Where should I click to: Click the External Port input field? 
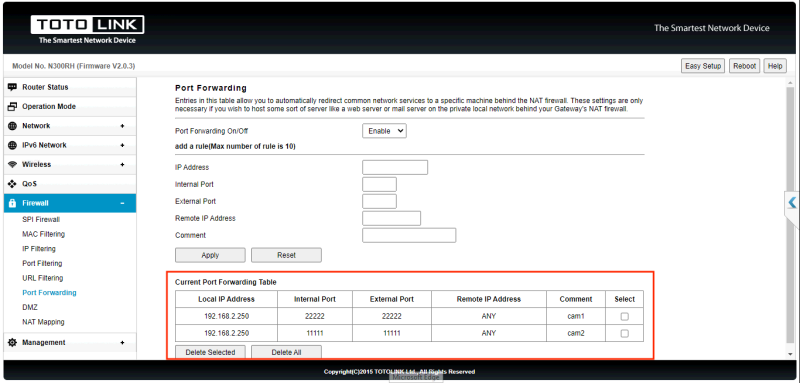[x=379, y=201]
